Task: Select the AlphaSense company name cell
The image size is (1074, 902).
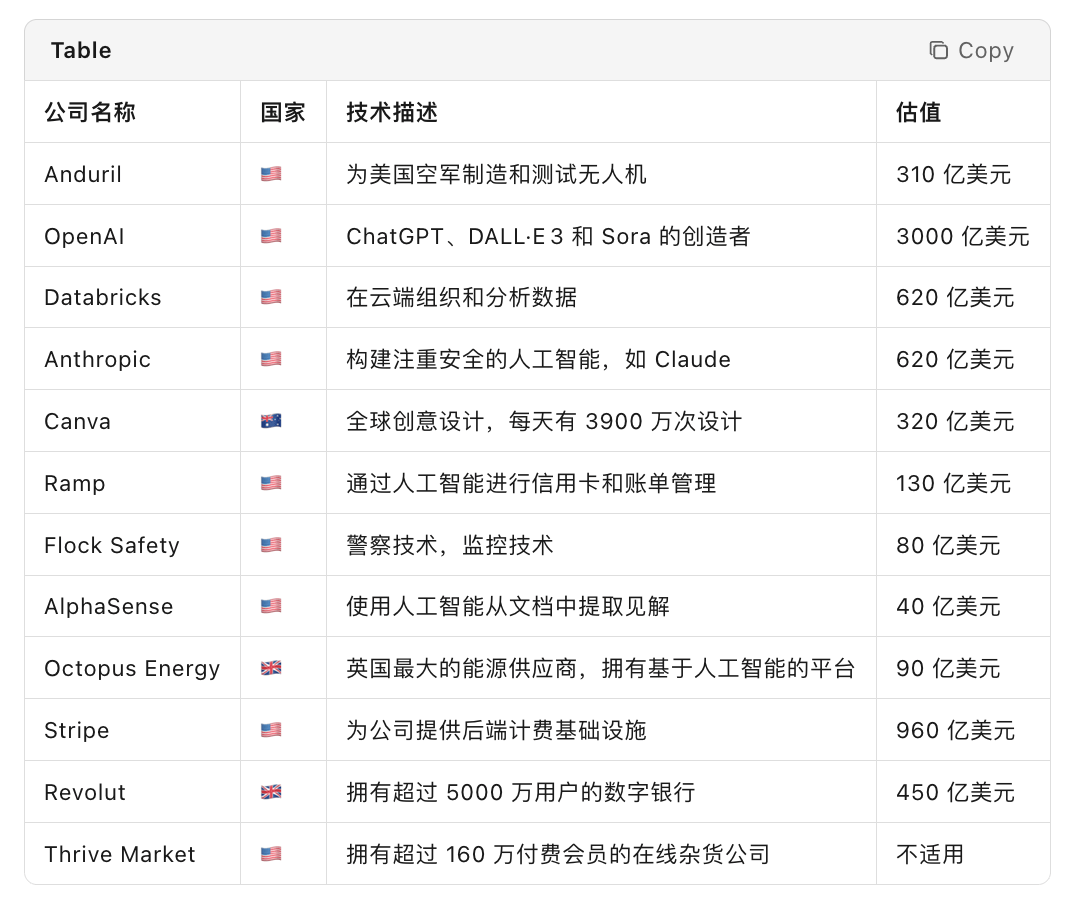Action: tap(132, 606)
